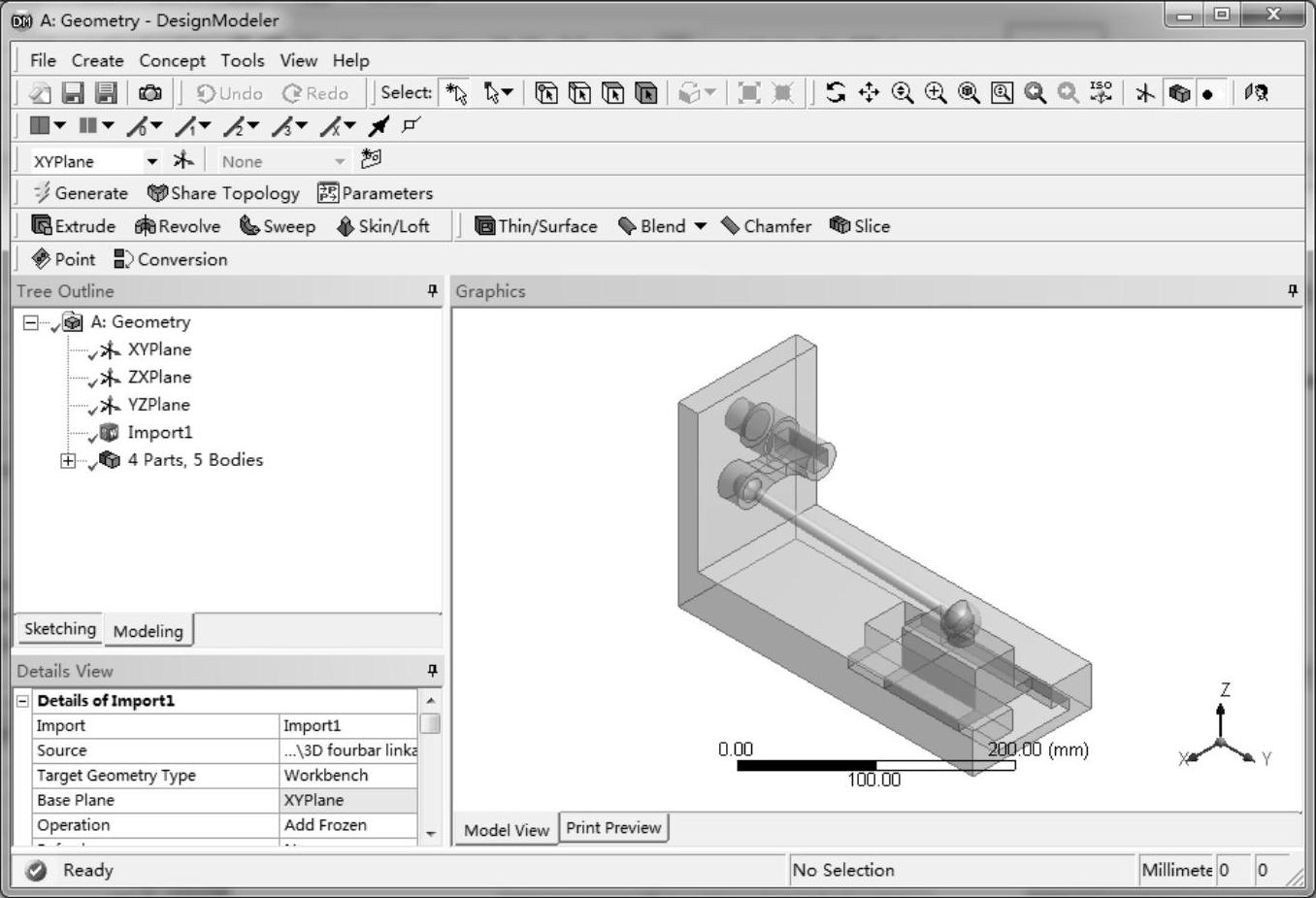
Task: Open the XYPlane active plane dropdown
Action: [151, 161]
